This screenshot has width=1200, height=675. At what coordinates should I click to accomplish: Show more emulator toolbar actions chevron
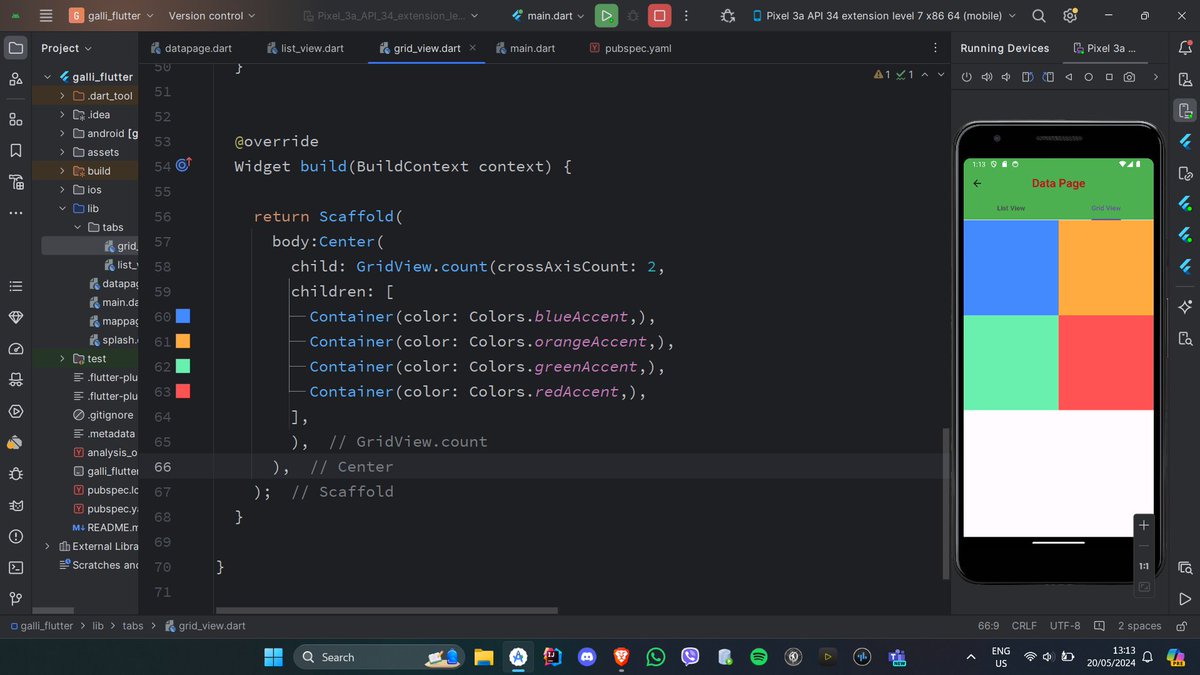click(x=1156, y=77)
